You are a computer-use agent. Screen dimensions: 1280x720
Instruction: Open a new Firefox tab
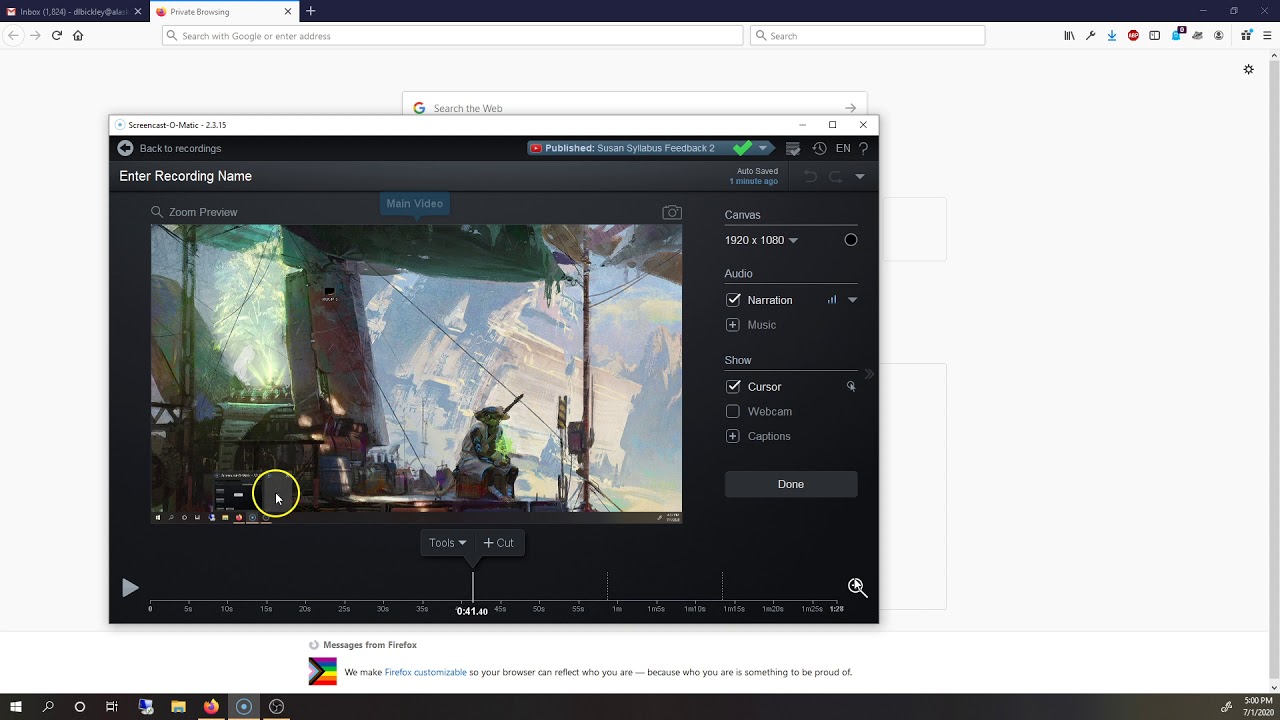pyautogui.click(x=311, y=11)
